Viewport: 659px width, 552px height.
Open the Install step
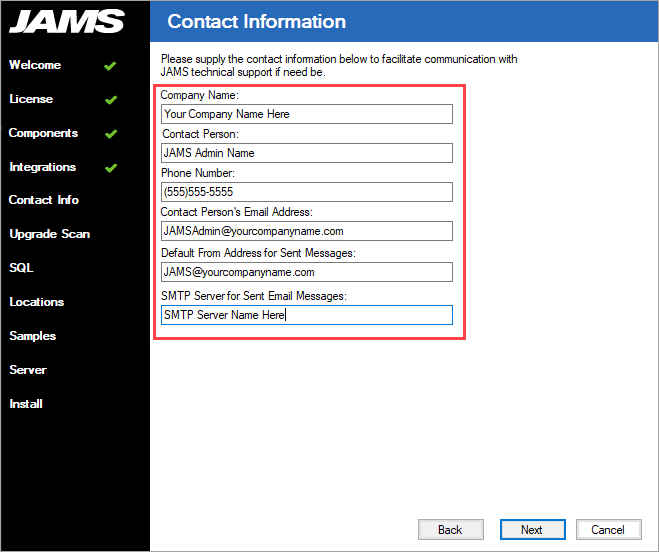[26, 404]
